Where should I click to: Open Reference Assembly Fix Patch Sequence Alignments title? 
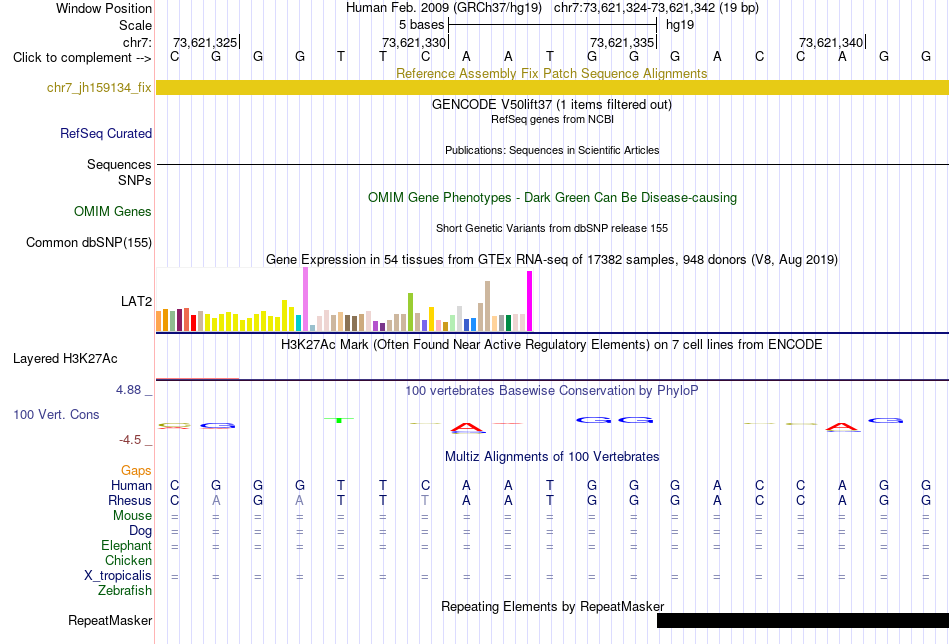pos(552,73)
